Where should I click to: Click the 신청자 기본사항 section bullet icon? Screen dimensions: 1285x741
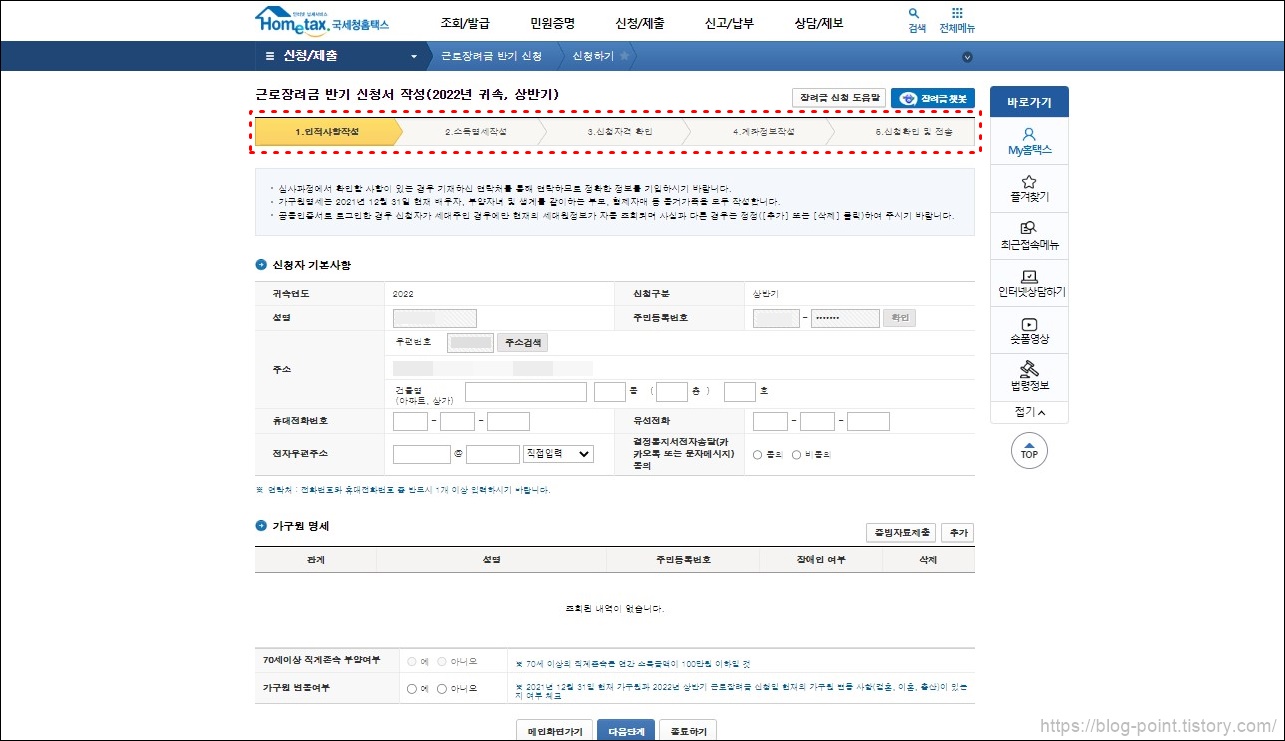(x=261, y=265)
